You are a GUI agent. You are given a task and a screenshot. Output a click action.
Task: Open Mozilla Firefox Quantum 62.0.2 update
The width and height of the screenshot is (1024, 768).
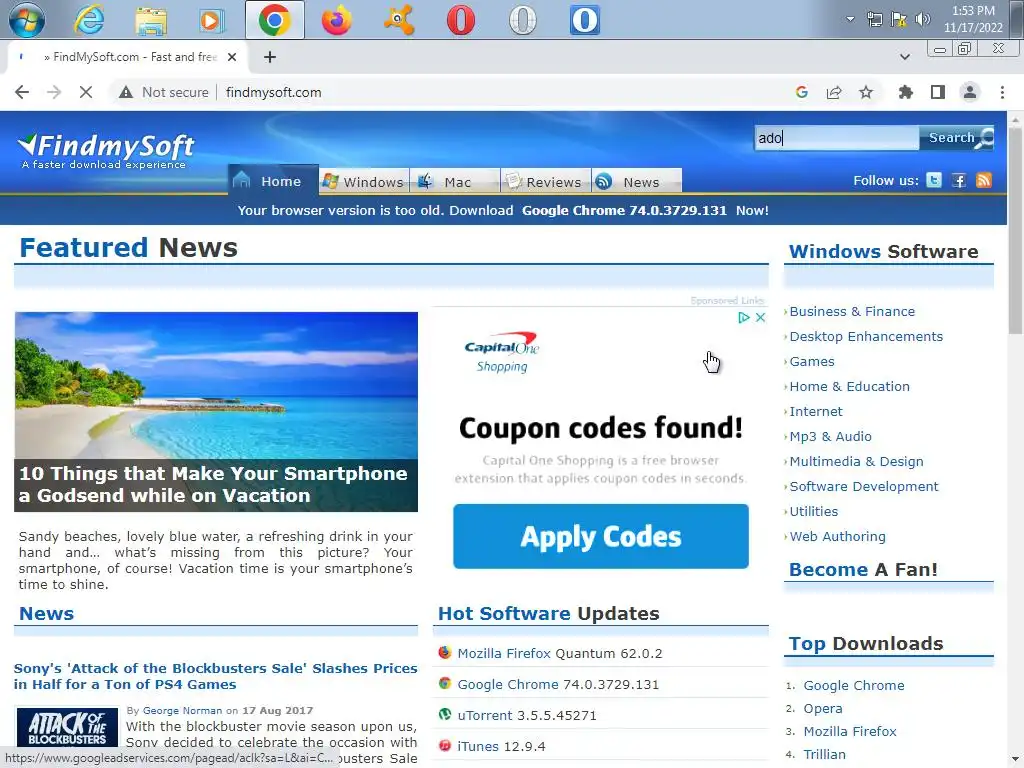[x=560, y=653]
